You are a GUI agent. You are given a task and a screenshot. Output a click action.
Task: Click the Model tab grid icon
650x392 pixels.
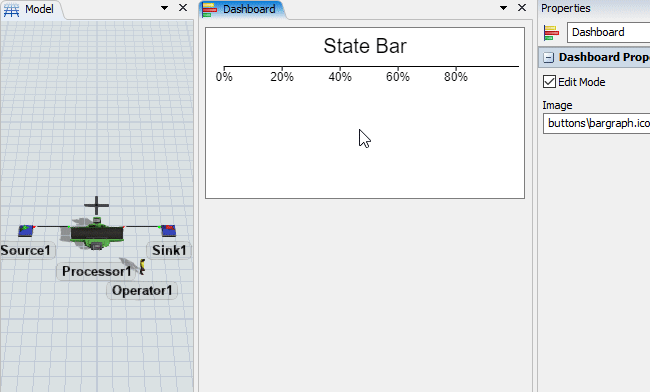click(x=11, y=10)
